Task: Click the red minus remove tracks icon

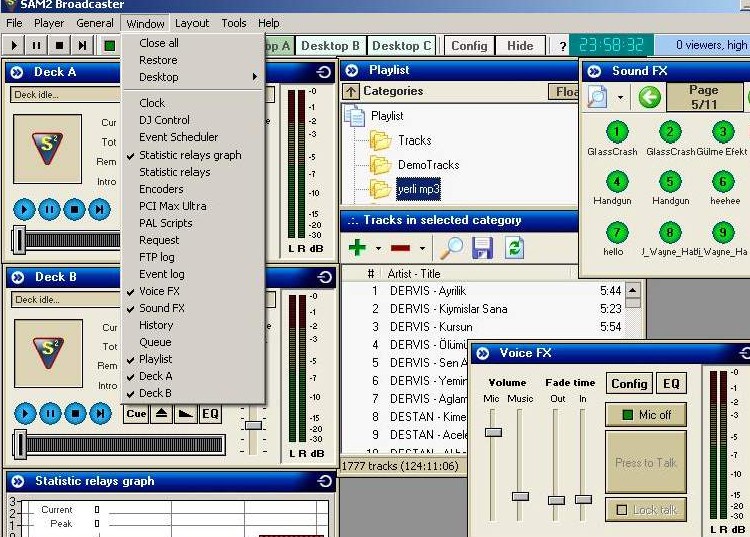Action: tap(400, 248)
